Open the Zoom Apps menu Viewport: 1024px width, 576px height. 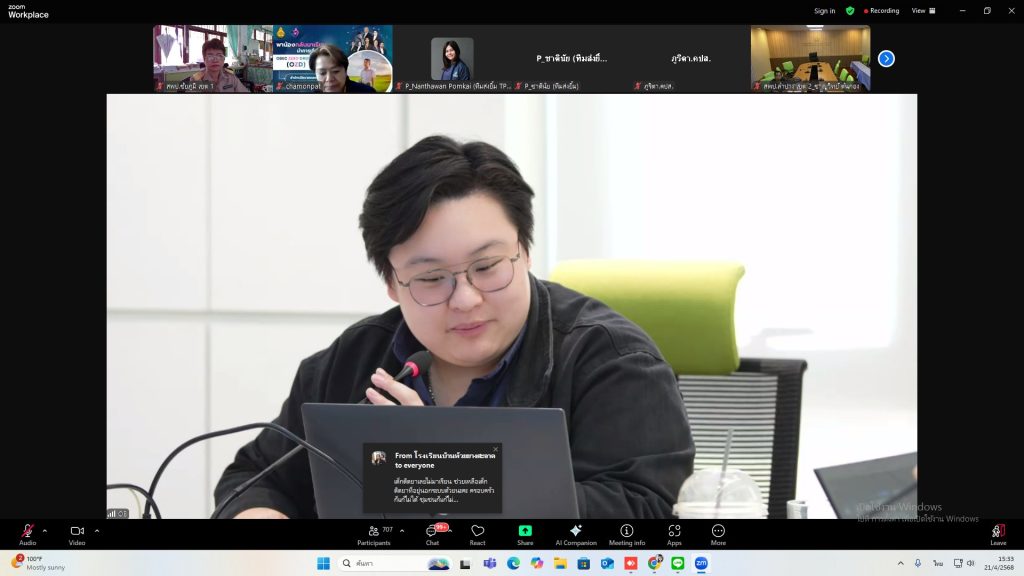pyautogui.click(x=674, y=534)
